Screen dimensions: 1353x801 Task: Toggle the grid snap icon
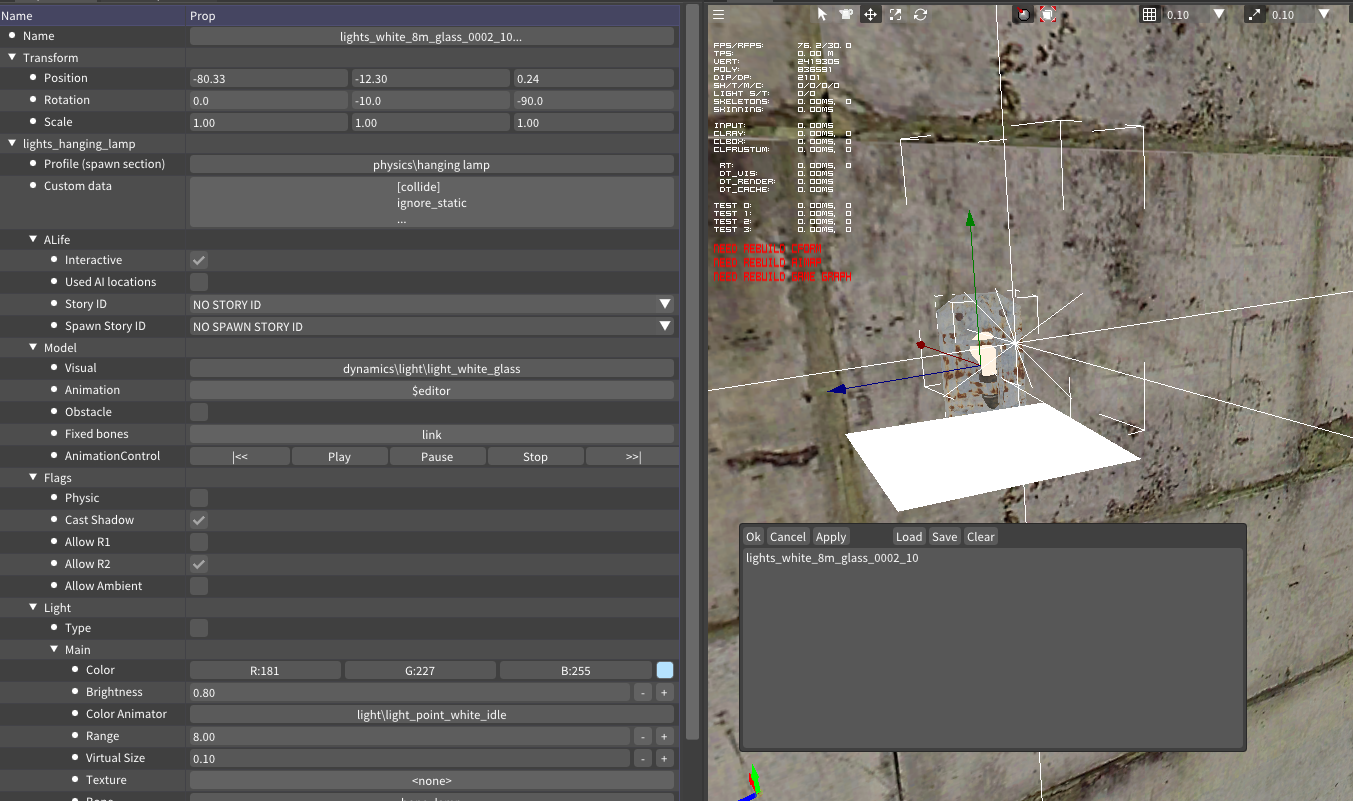point(1150,14)
